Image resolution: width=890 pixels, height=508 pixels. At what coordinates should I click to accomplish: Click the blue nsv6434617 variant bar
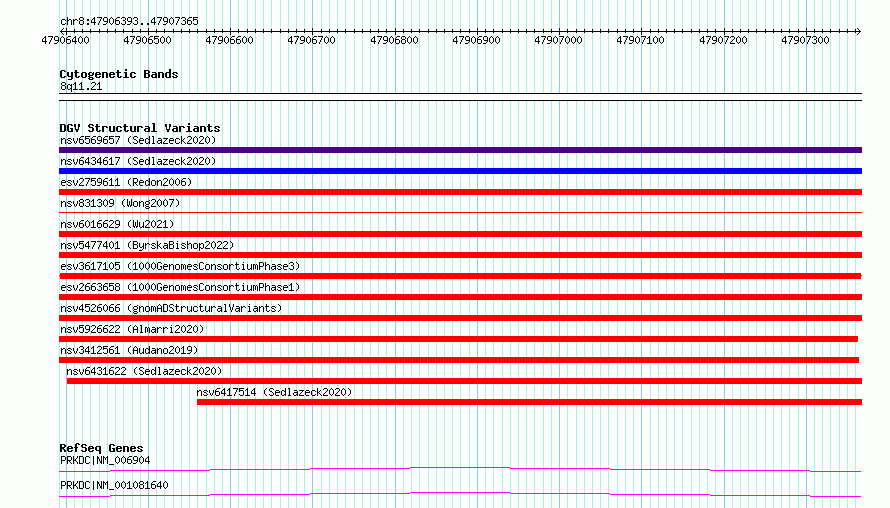pos(460,171)
